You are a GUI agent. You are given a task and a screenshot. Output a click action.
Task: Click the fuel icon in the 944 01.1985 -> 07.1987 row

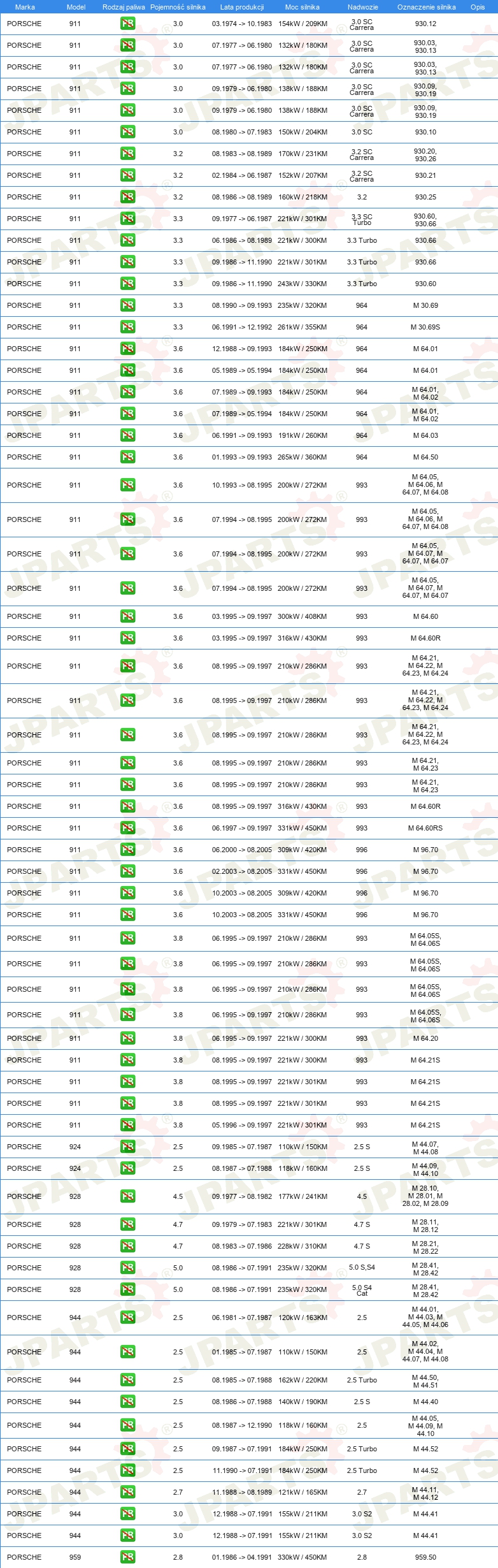(x=127, y=1352)
